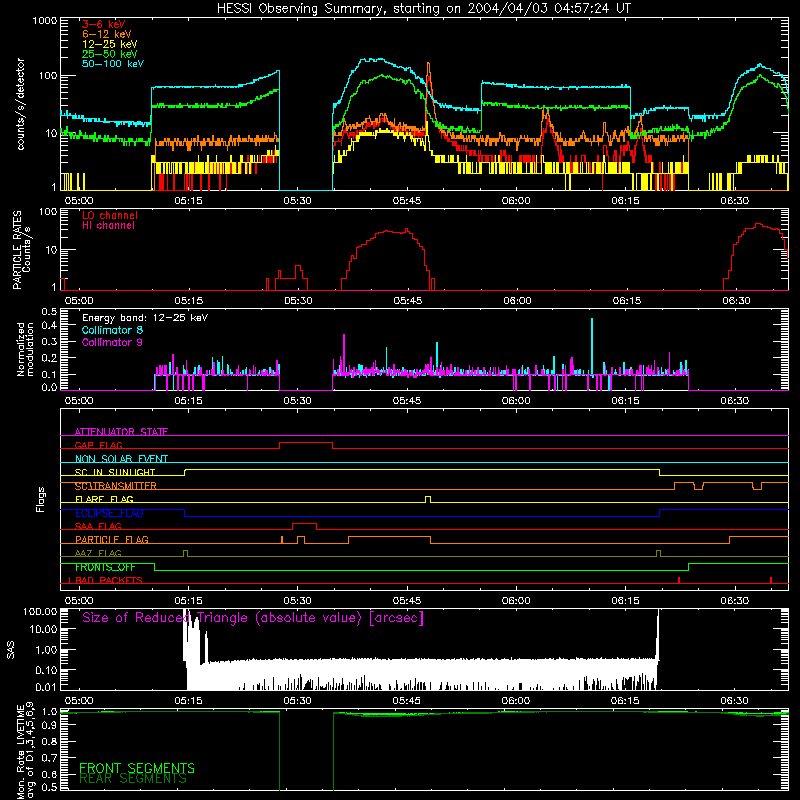Click the 'PARTICLE RATES' axis label
Viewport: 800px width, 800px height.
tap(18, 250)
